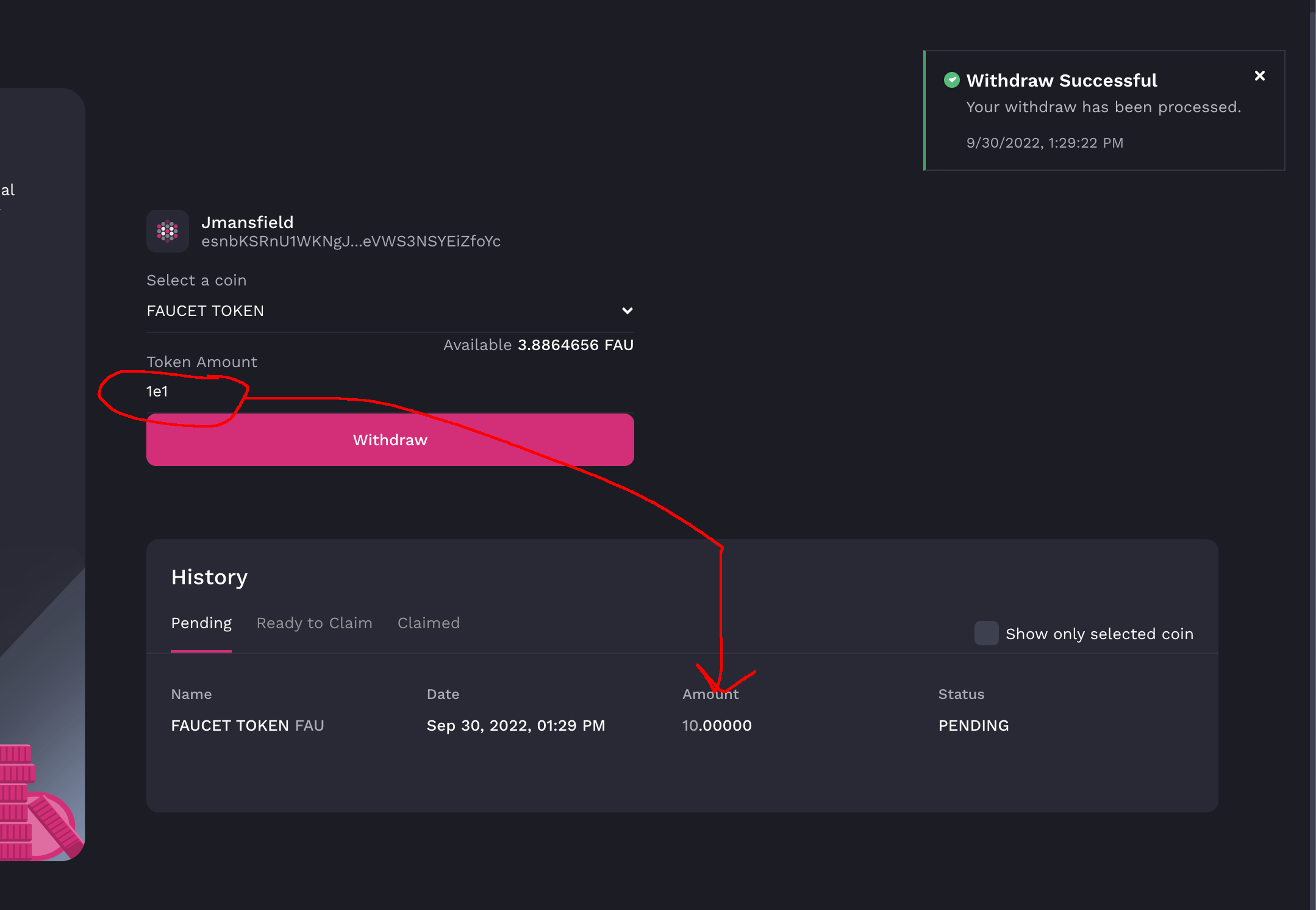This screenshot has width=1316, height=910.
Task: Click the History section heading
Action: click(209, 577)
